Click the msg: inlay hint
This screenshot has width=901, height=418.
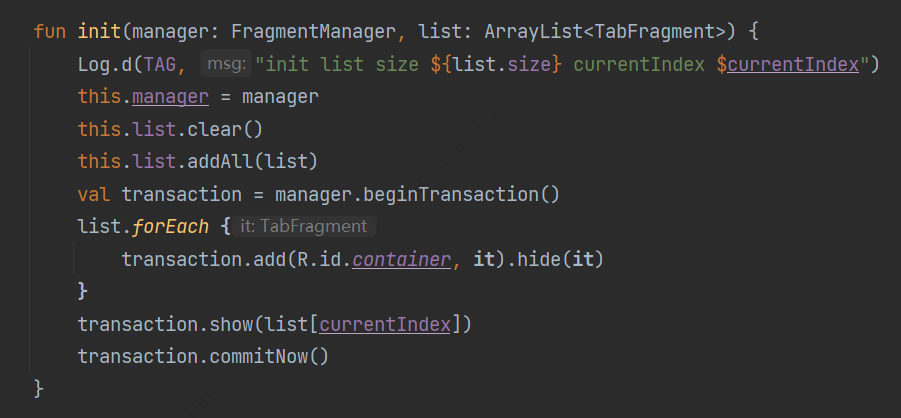point(224,64)
